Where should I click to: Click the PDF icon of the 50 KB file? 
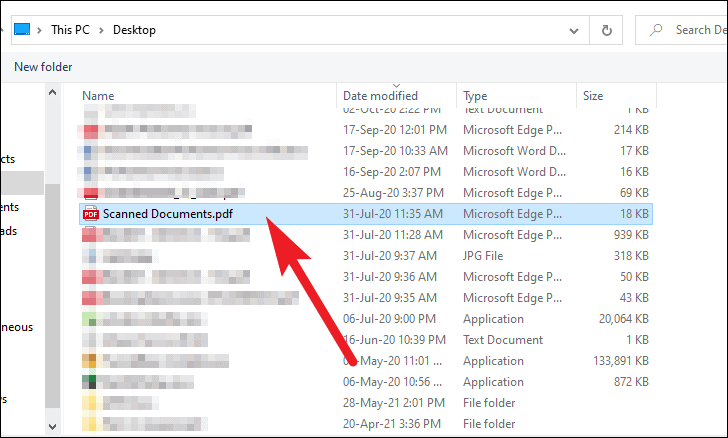91,277
